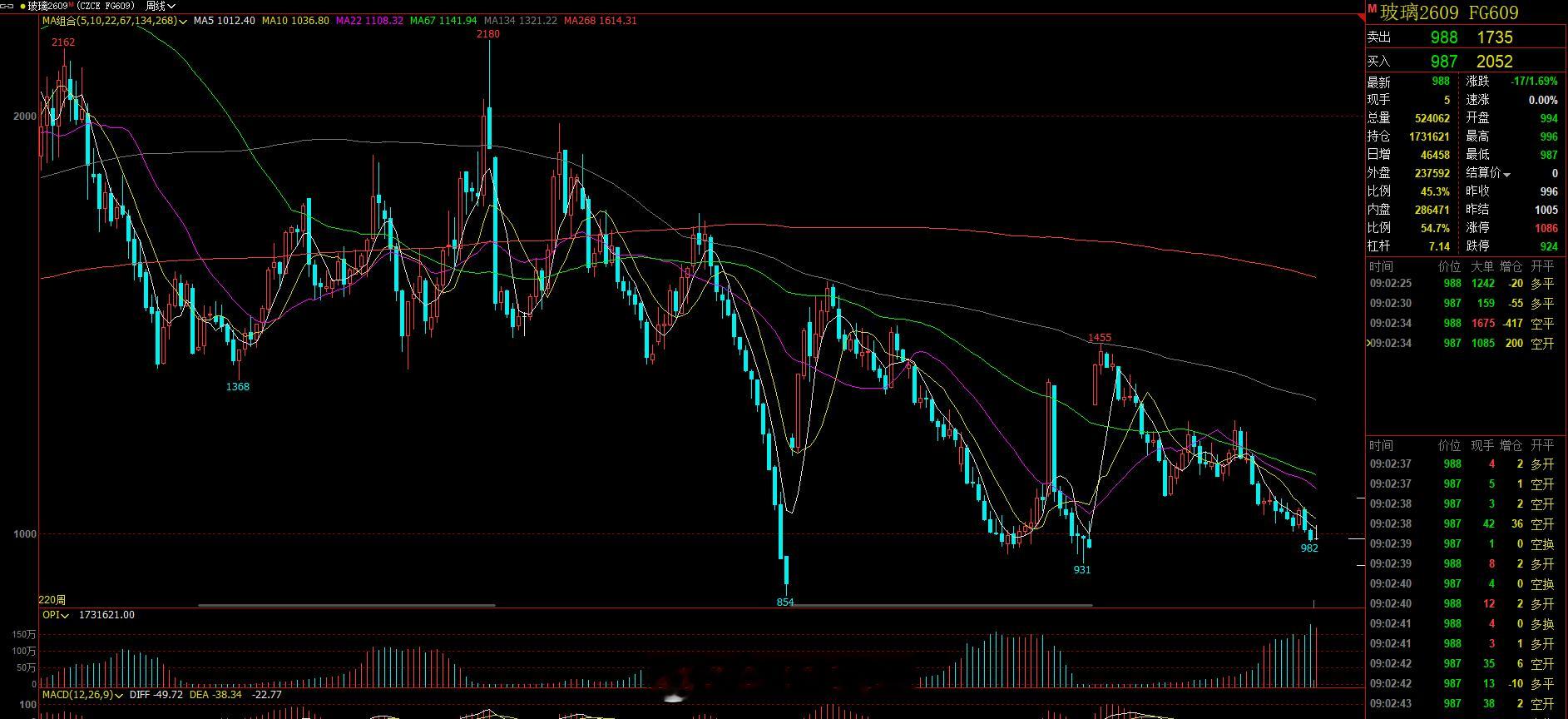Click the 982 latest low label
Screen dimensions: 1568x719
(1309, 548)
